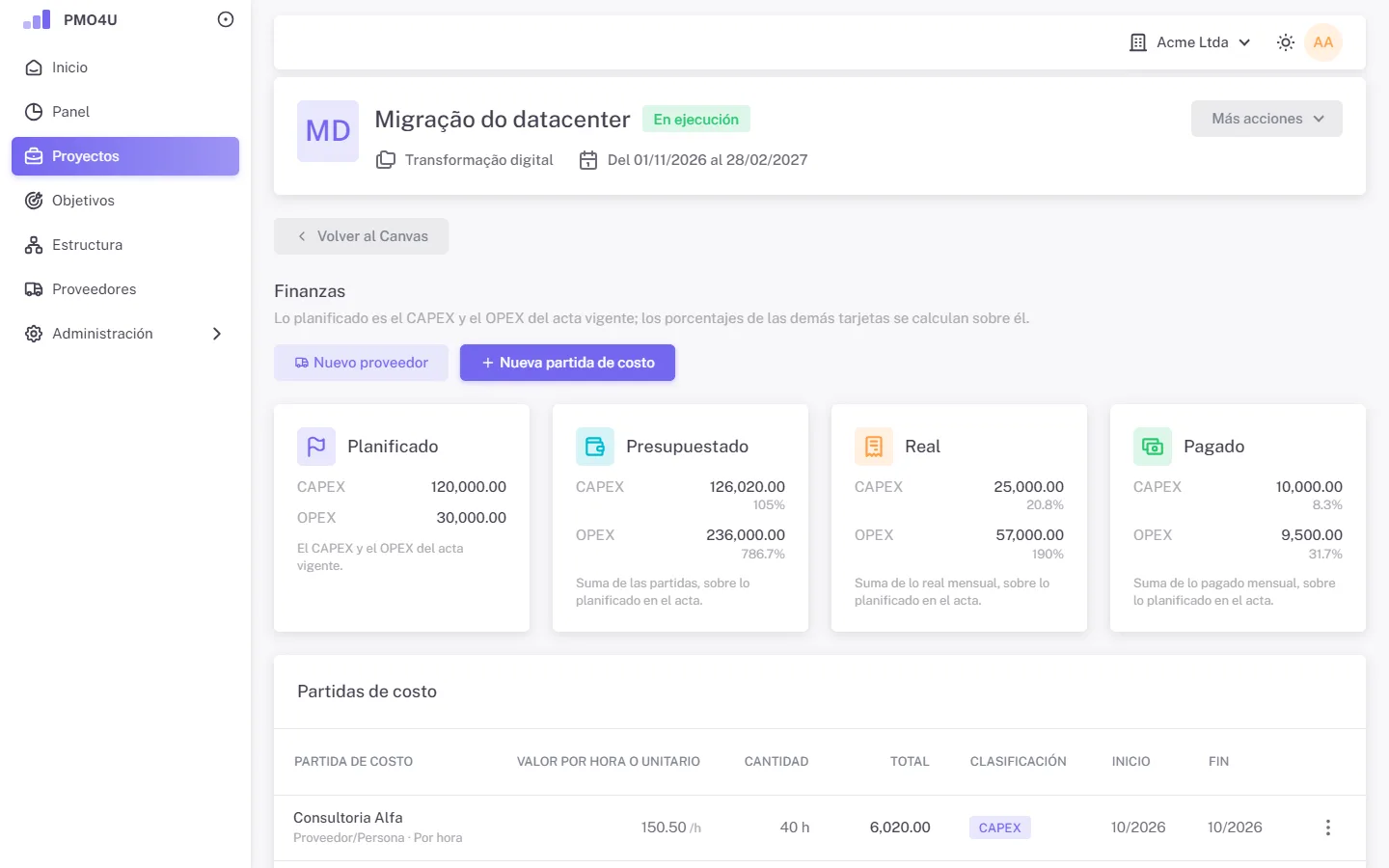Open the Acme Ltda company dropdown
Screen dimensions: 1389x868
coord(1191,42)
